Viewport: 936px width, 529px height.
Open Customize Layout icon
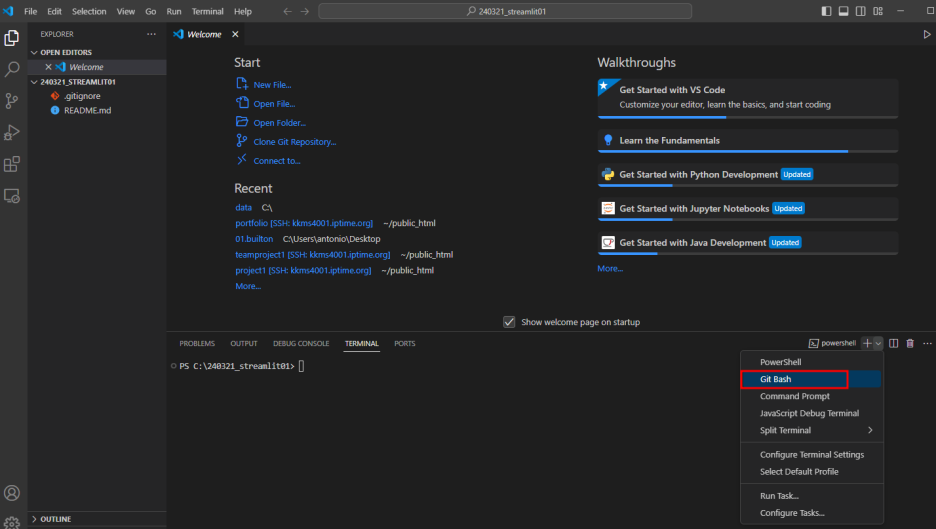[878, 11]
